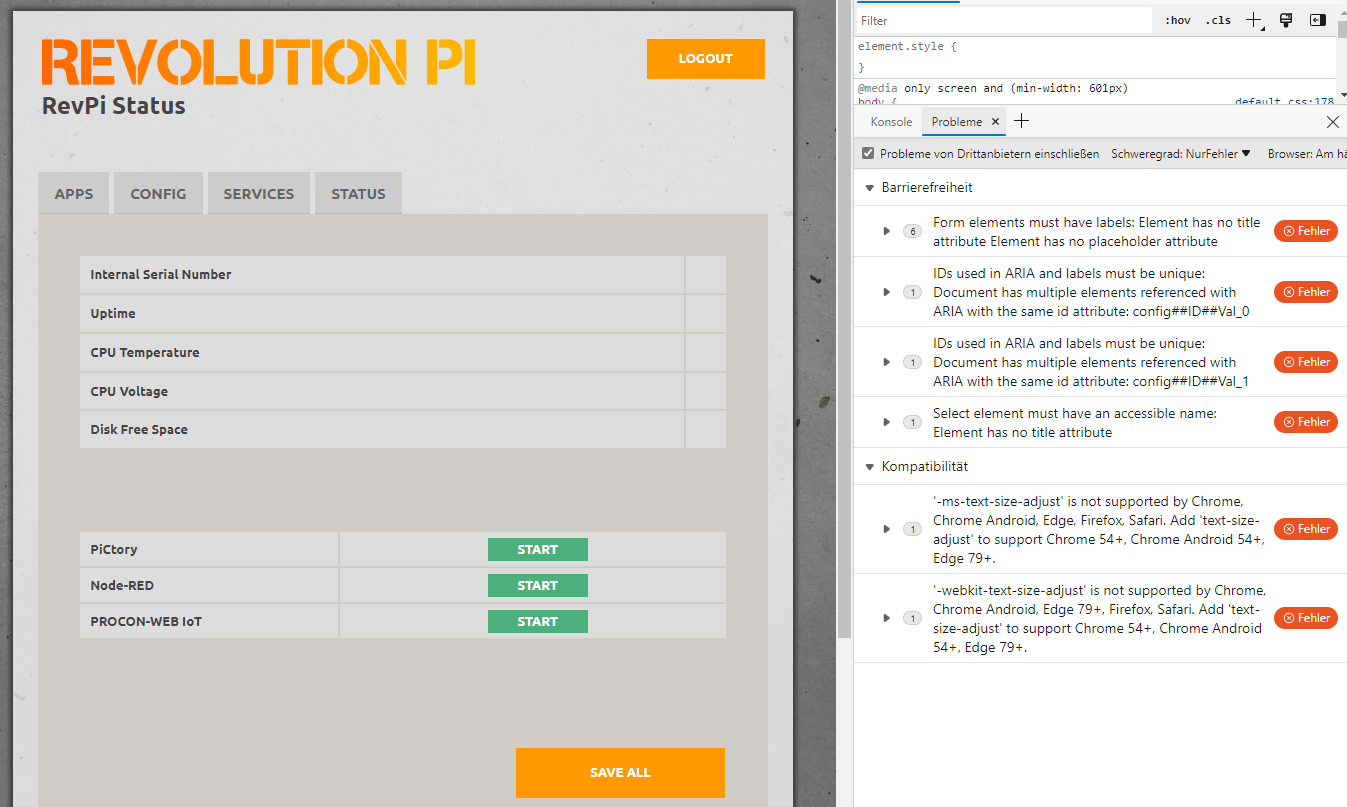Expand the '-ms-text-size-adjust' compatibility issue
The width and height of the screenshot is (1347, 807).
[x=886, y=529]
